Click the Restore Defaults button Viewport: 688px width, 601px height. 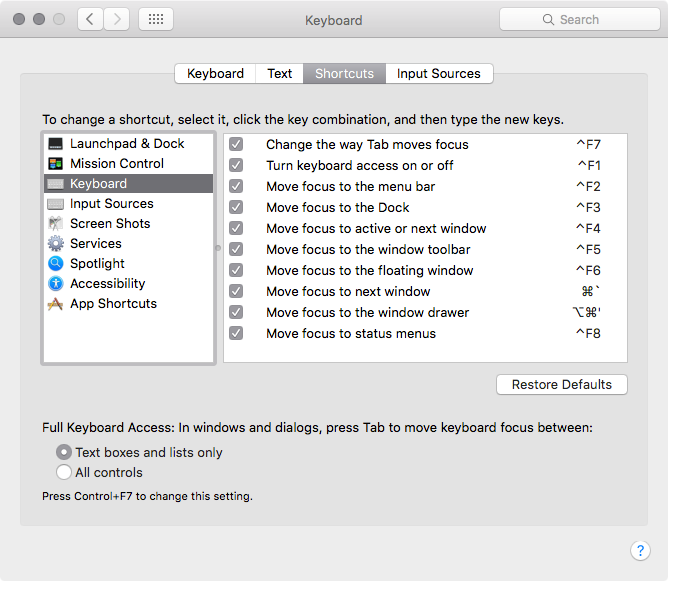562,385
